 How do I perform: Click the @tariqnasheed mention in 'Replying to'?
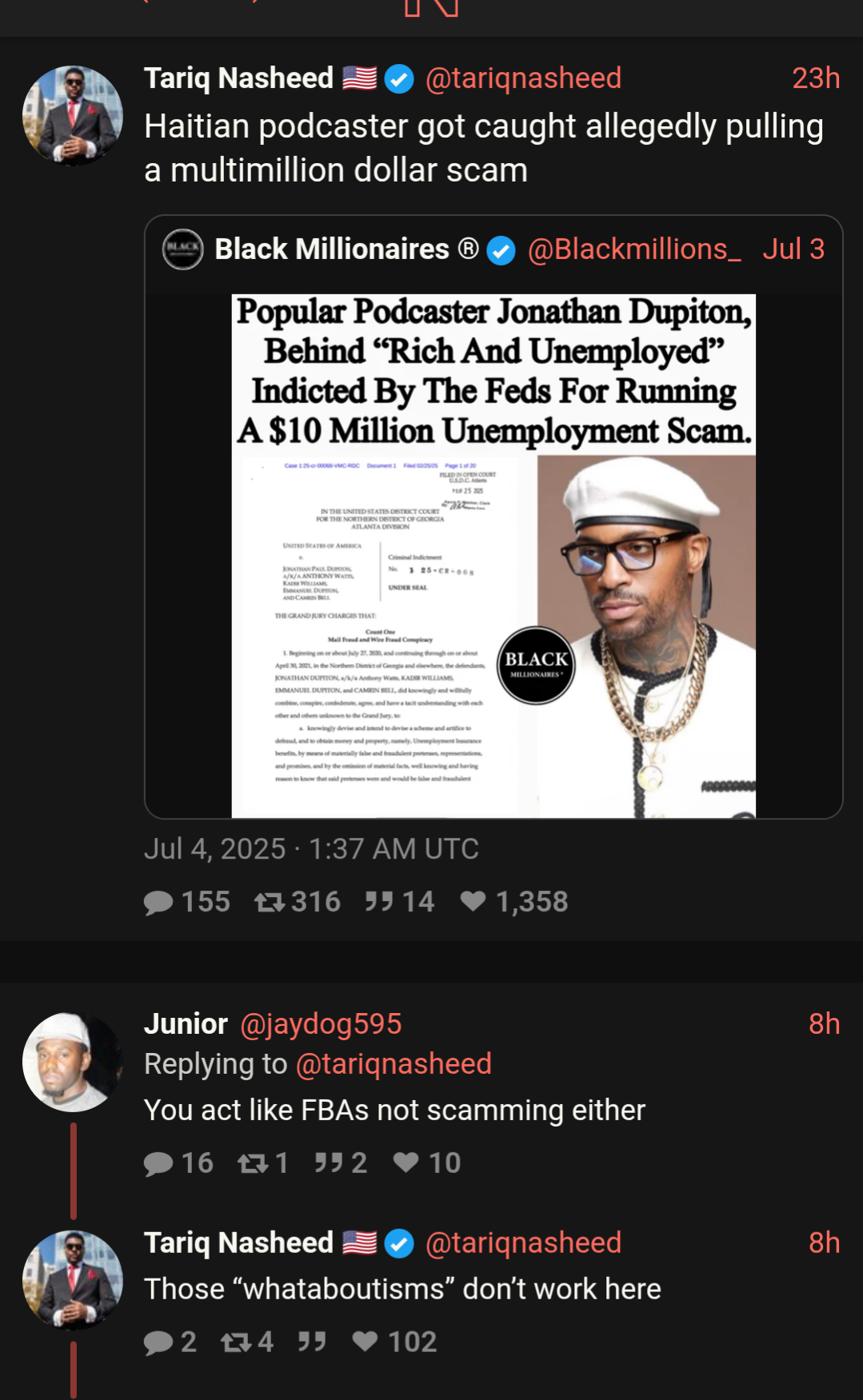(394, 1064)
